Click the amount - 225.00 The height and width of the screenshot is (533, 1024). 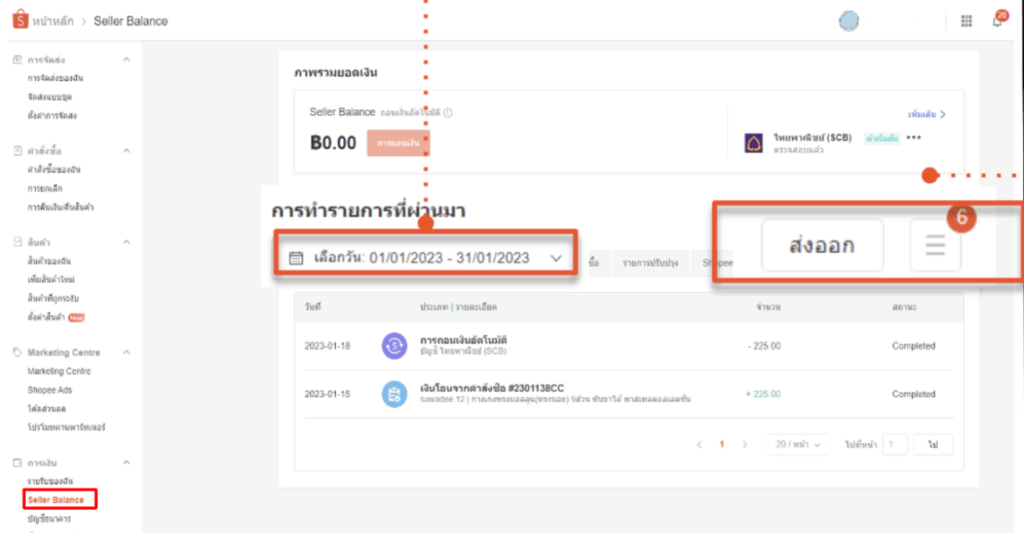click(764, 346)
